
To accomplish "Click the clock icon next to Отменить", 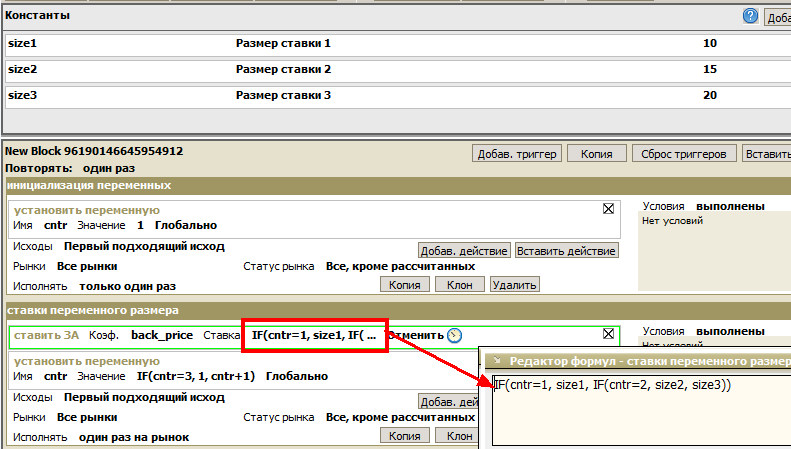I will click(454, 335).
